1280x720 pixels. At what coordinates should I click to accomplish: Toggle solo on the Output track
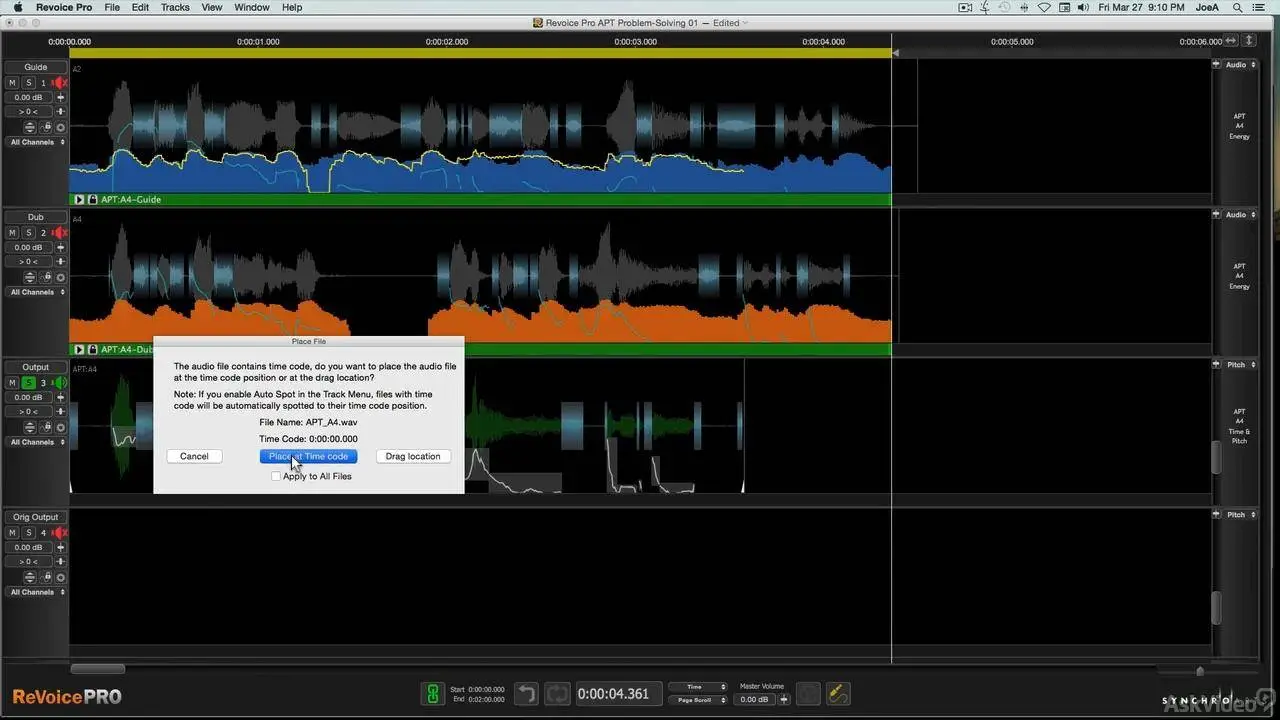(29, 383)
